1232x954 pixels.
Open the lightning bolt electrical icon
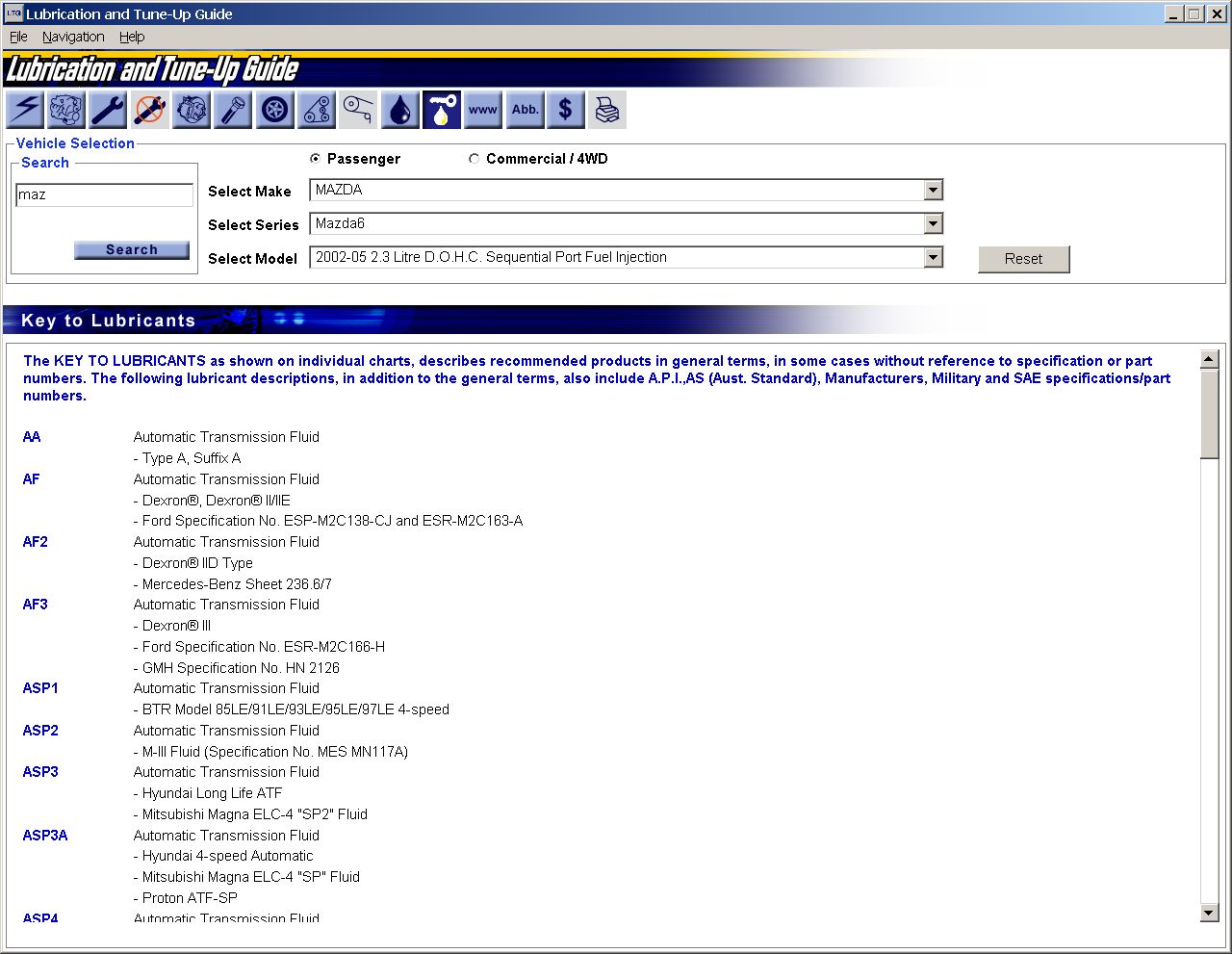point(25,110)
